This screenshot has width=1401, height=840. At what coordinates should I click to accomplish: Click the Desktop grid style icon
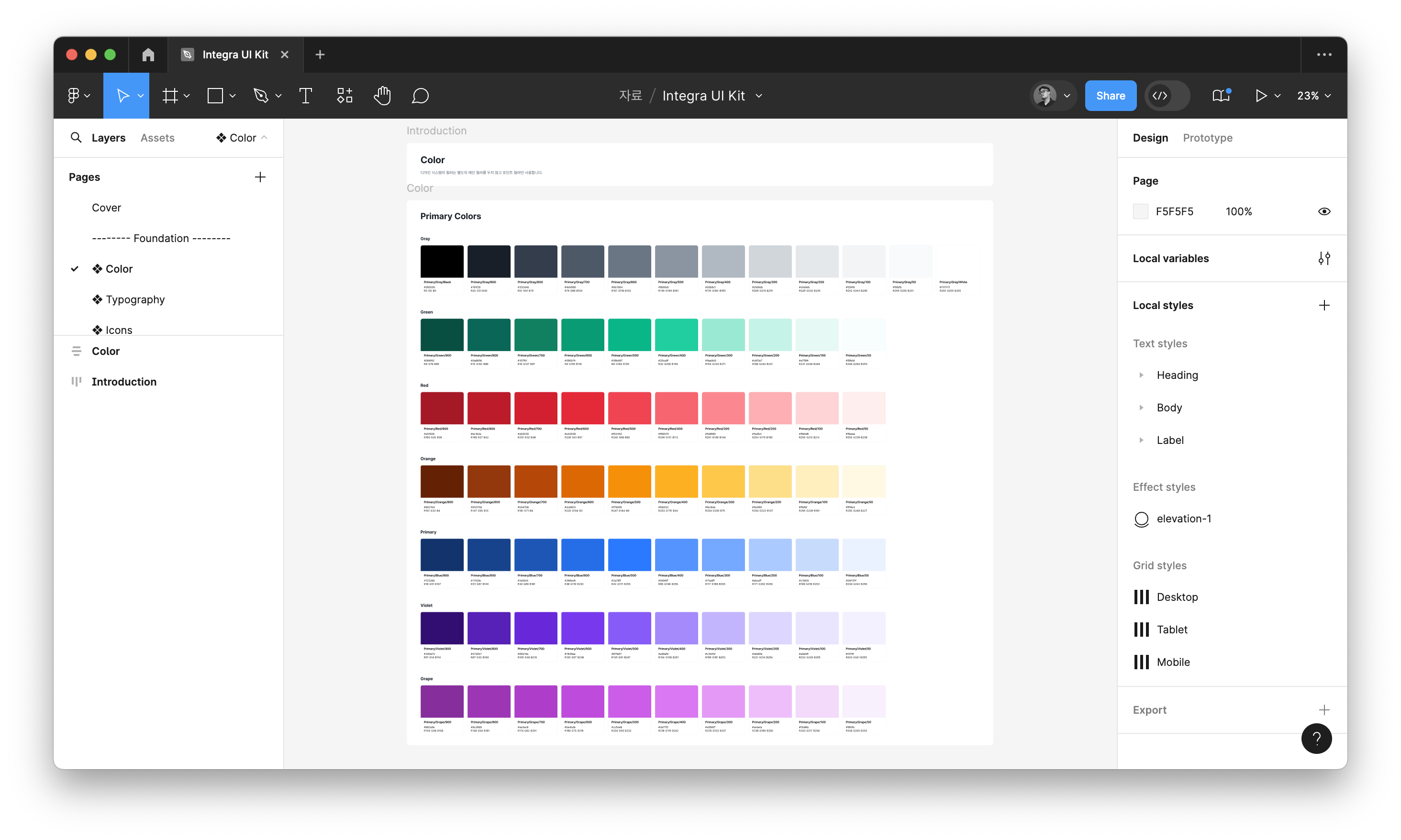click(1141, 597)
